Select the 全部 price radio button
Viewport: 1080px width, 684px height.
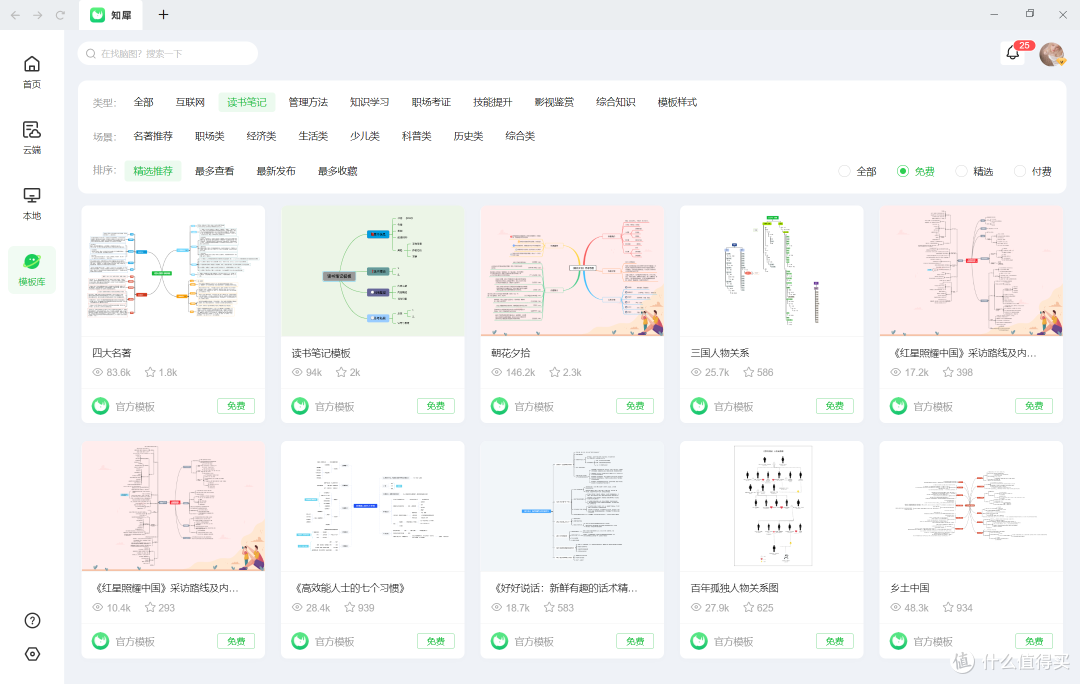pyautogui.click(x=844, y=171)
